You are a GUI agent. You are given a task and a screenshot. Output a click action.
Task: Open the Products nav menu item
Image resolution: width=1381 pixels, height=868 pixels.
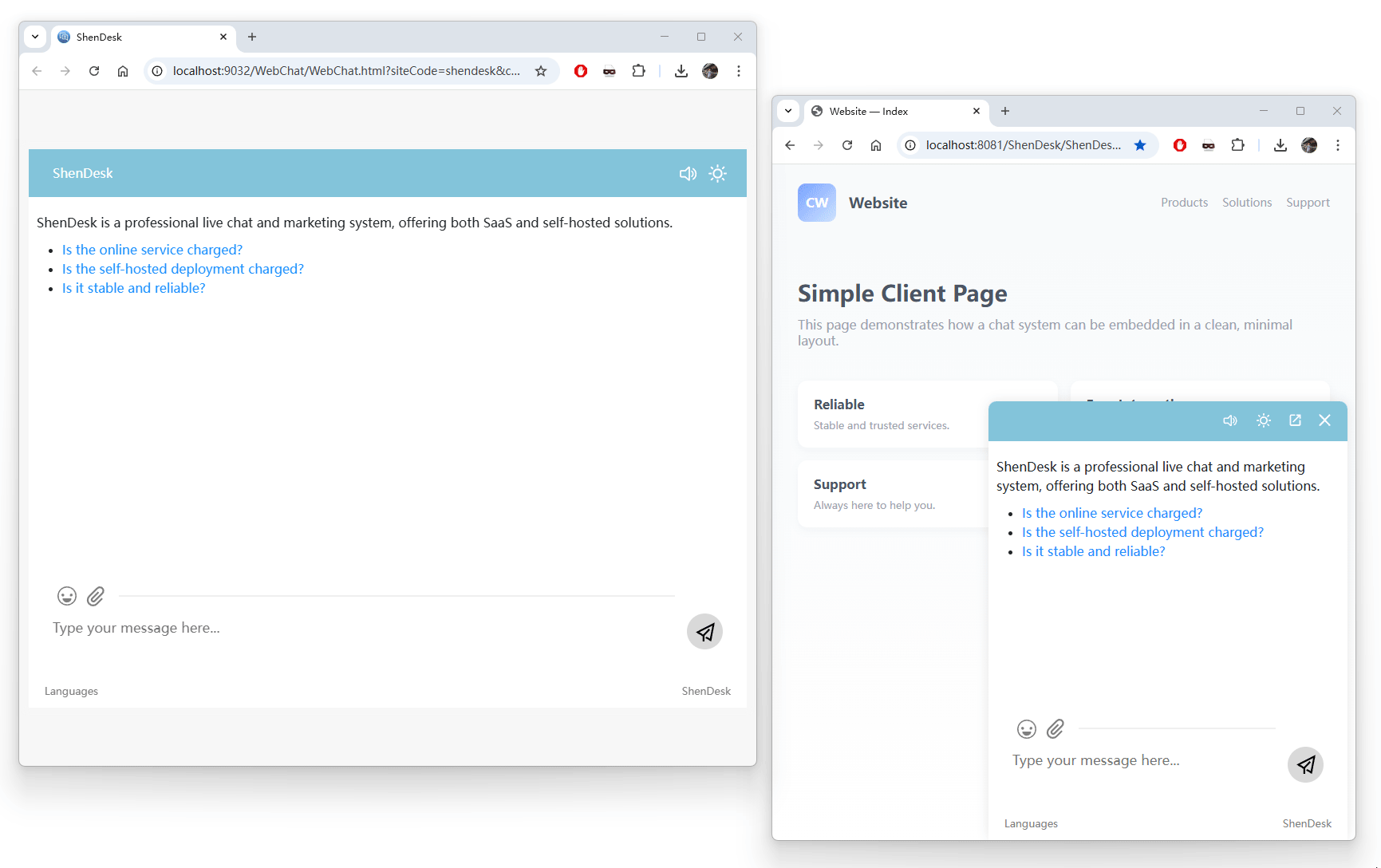click(x=1184, y=203)
